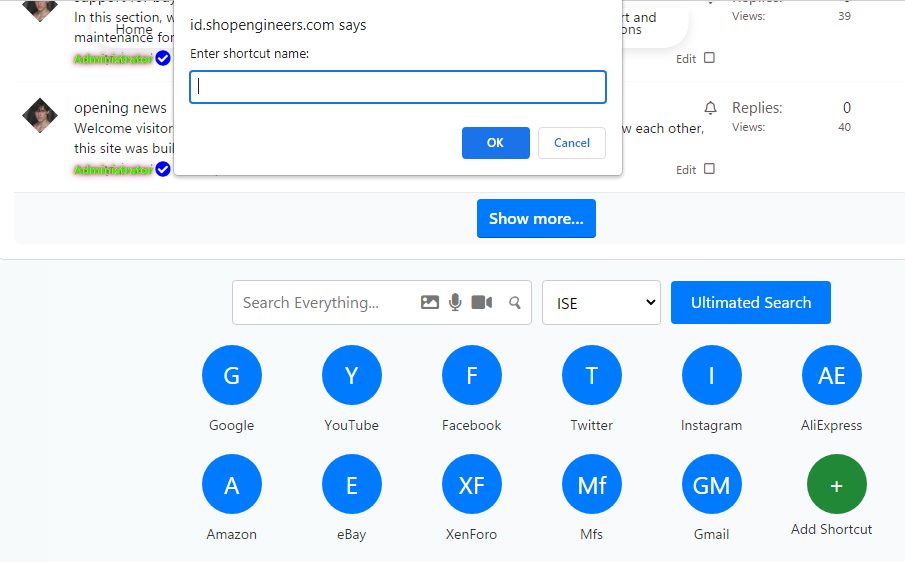The width and height of the screenshot is (905, 562).
Task: Open the opening news thread title
Action: click(120, 108)
